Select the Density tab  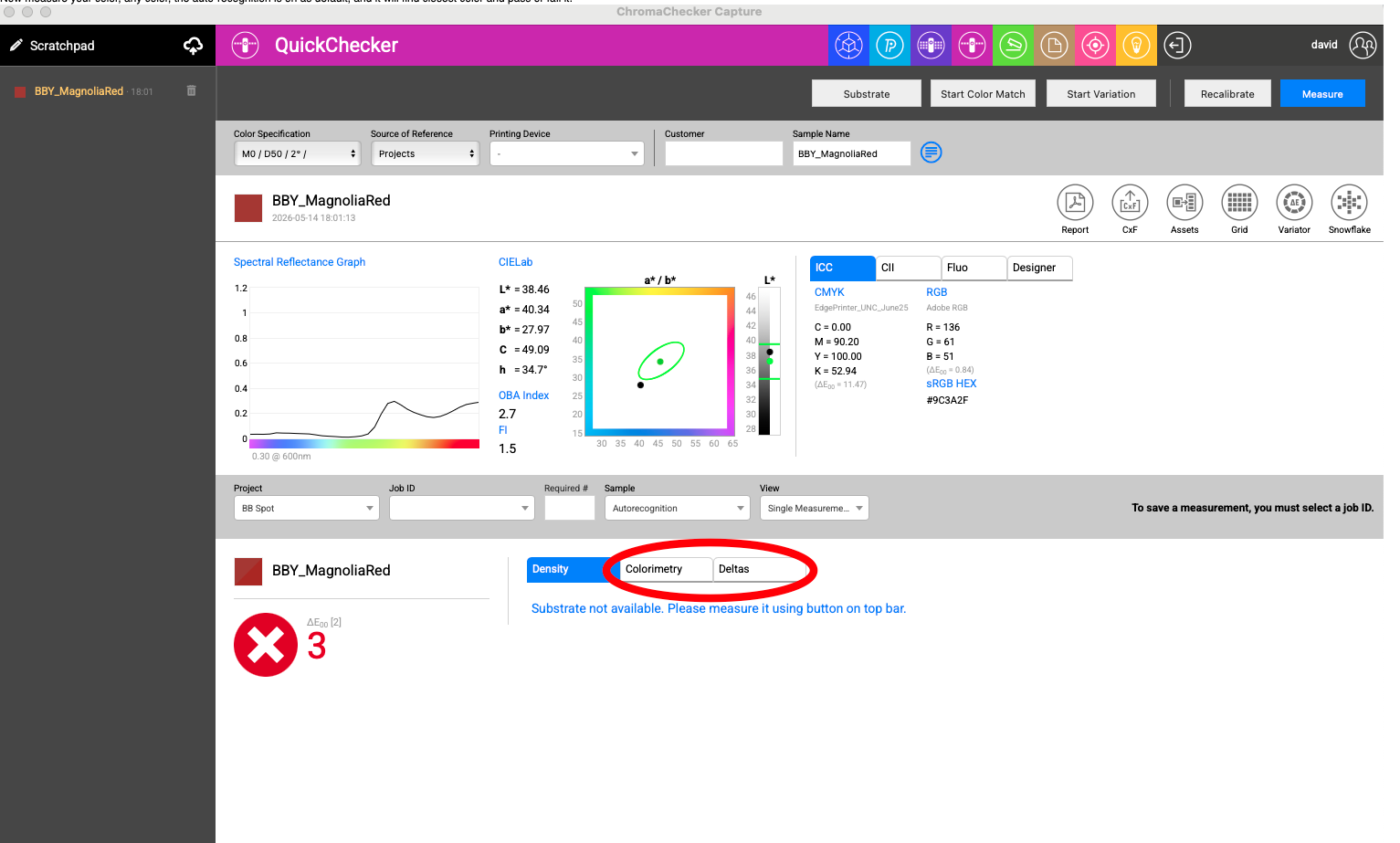[x=573, y=569]
